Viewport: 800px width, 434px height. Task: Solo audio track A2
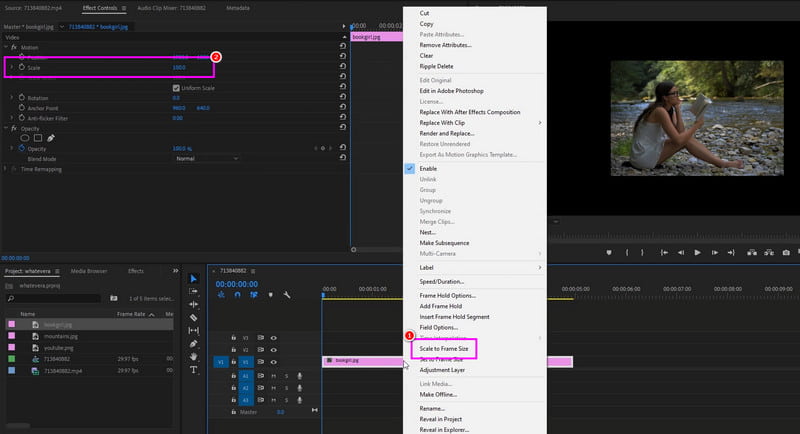[286, 388]
